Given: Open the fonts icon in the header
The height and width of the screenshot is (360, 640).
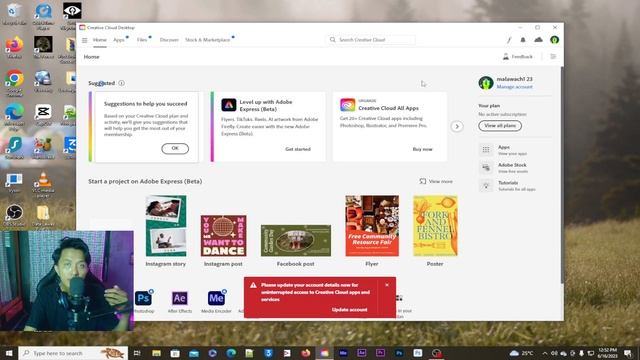Looking at the screenshot, I should (x=509, y=40).
